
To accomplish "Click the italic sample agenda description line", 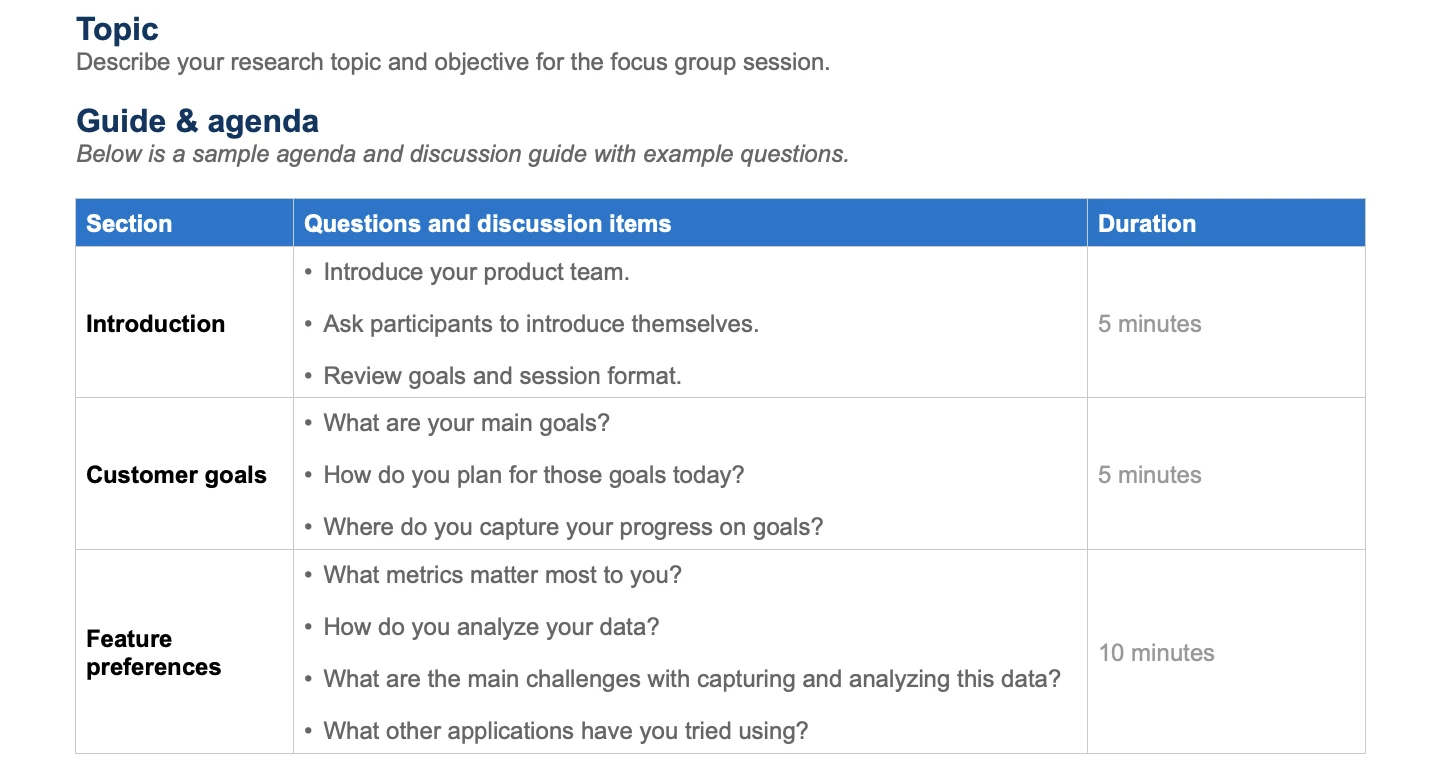I will tap(462, 154).
